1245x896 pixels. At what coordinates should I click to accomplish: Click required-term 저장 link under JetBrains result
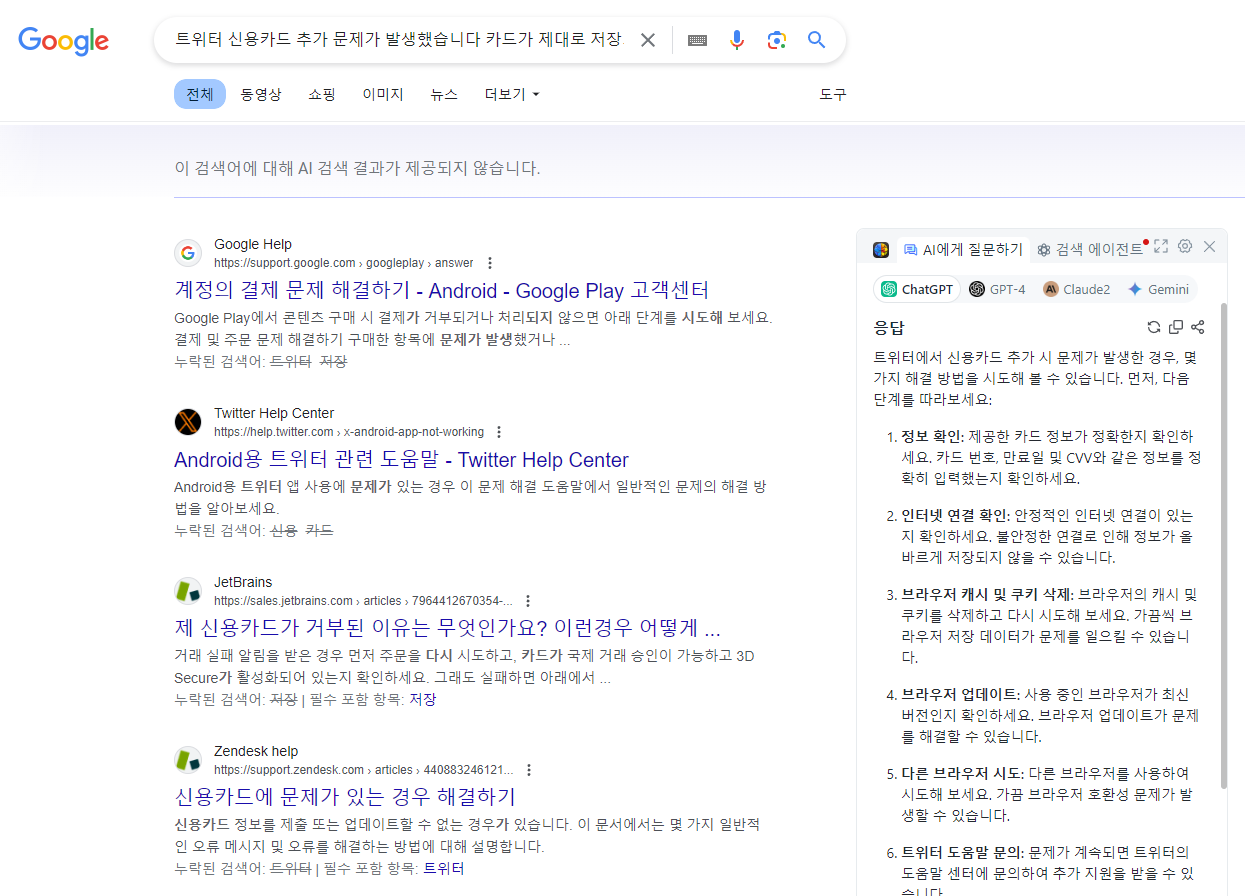pyautogui.click(x=422, y=699)
